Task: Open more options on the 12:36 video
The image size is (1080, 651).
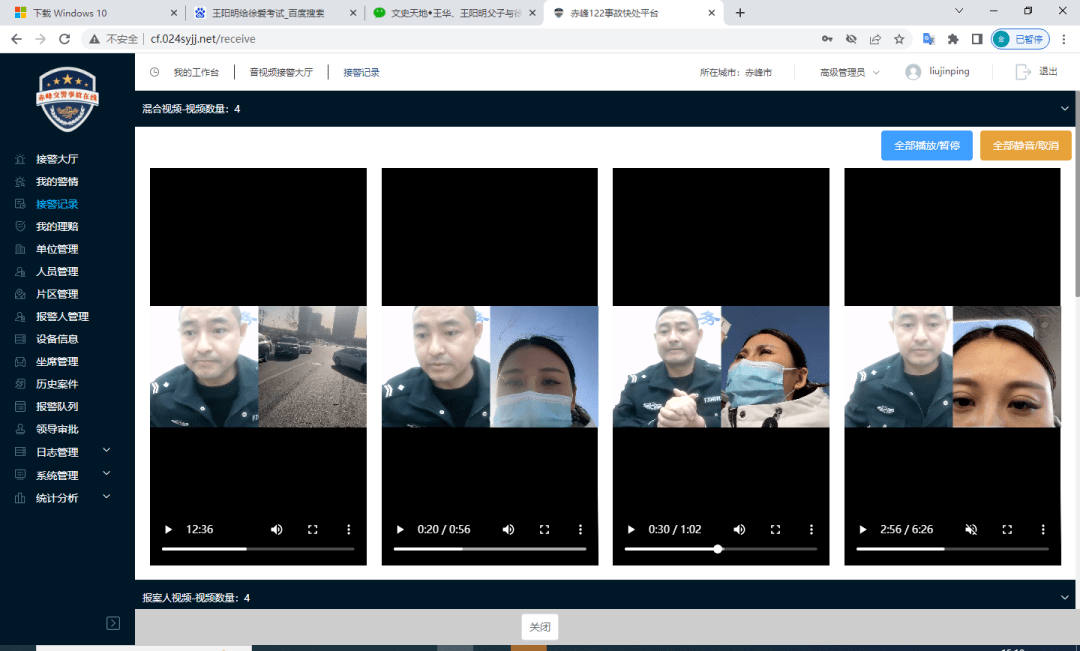Action: (x=349, y=530)
